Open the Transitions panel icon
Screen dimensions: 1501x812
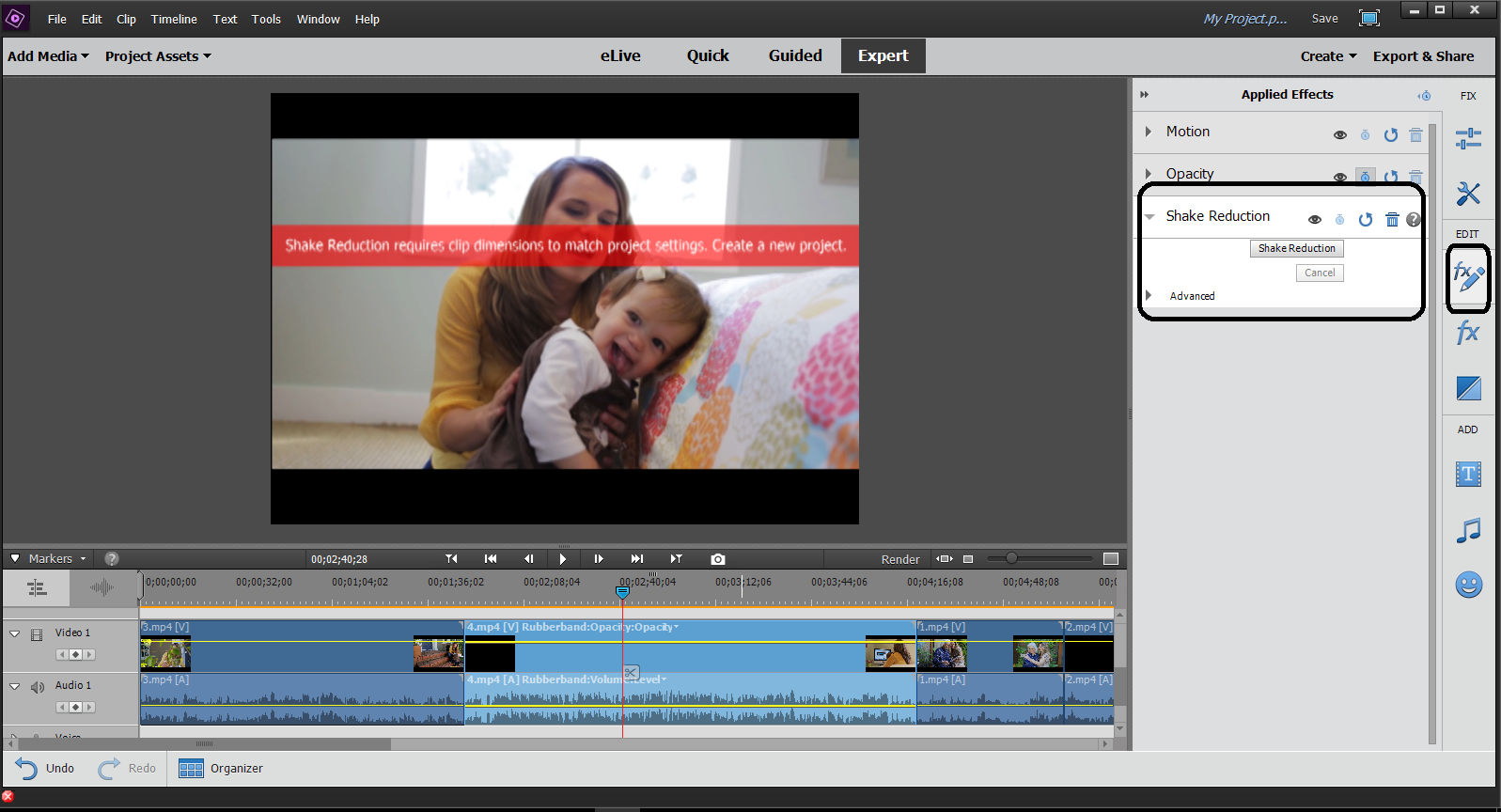1468,388
